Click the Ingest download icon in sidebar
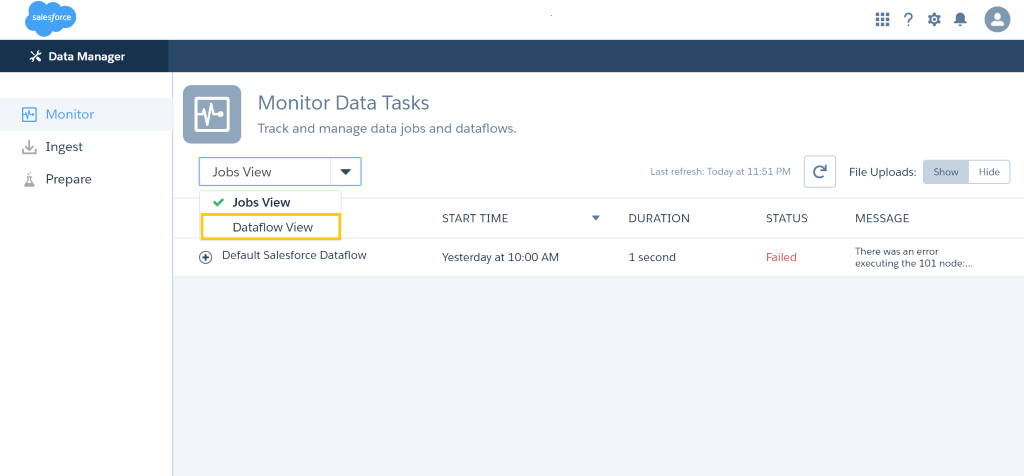This screenshot has width=1024, height=476. coord(29,147)
